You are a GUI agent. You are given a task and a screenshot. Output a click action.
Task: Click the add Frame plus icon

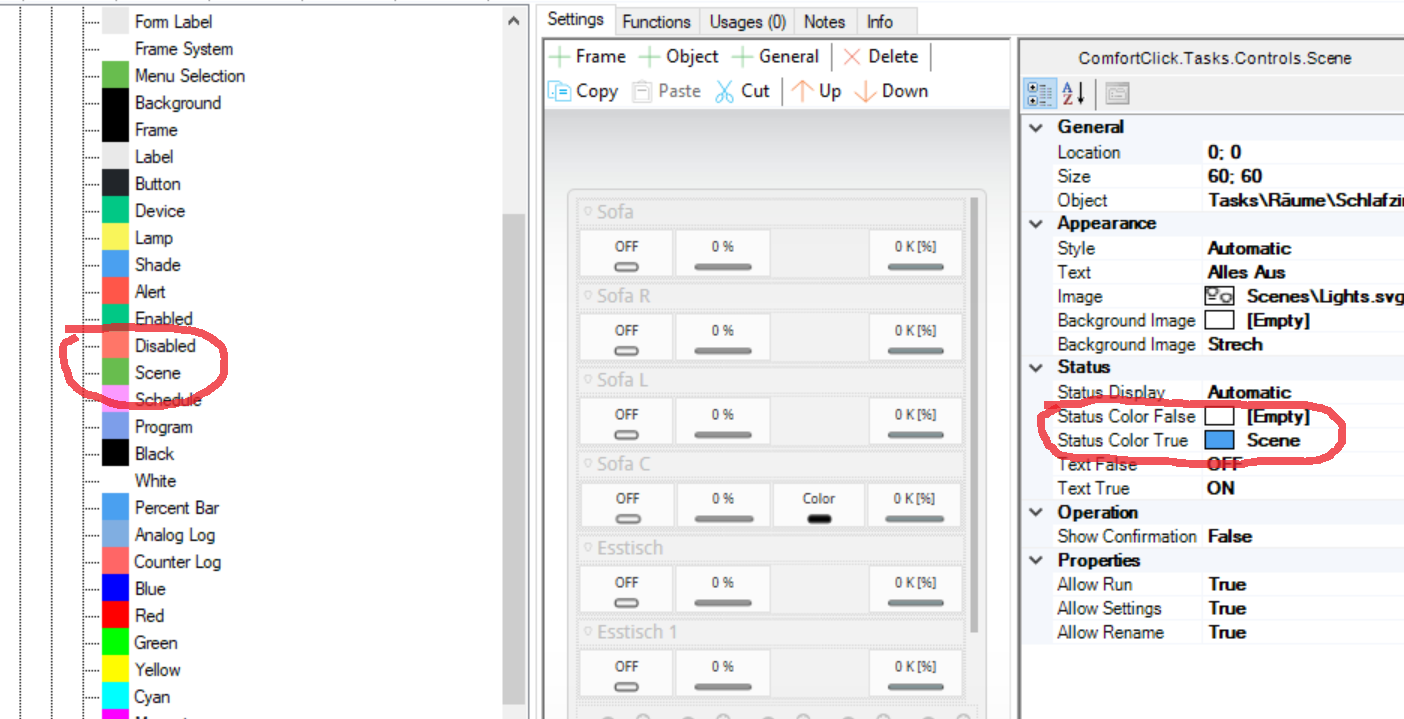click(x=560, y=57)
